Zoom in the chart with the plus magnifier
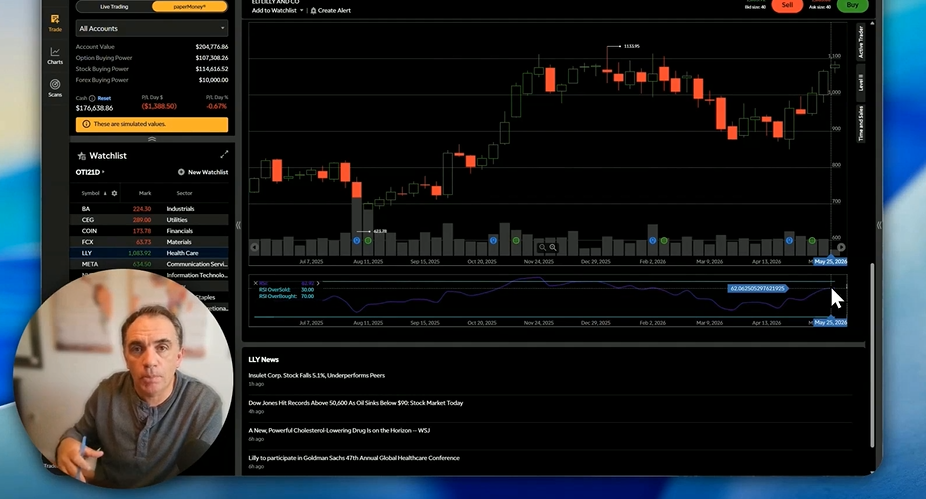 (553, 247)
